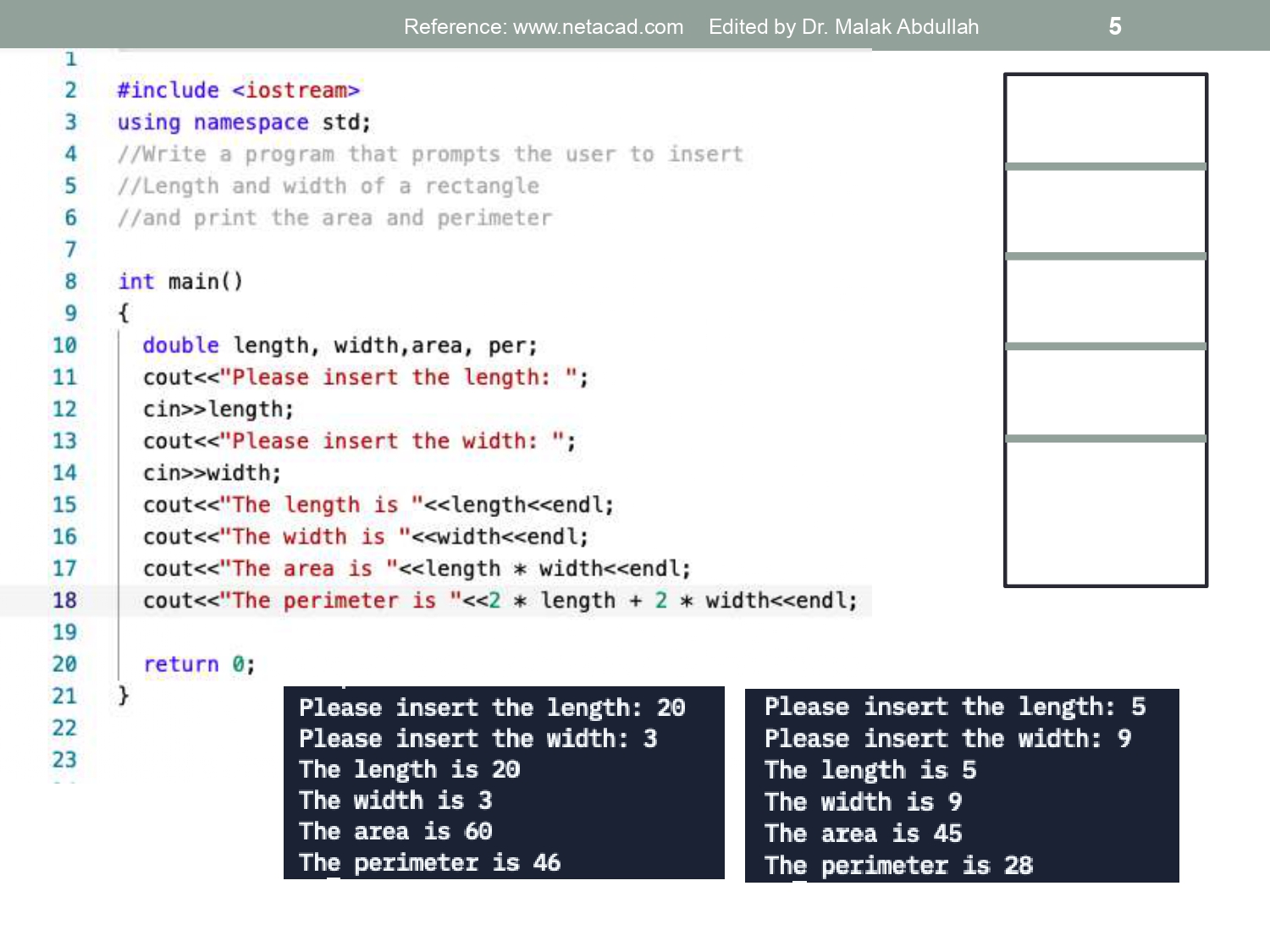Viewport: 1270px width, 952px height.
Task: Click the 'return 0;' statement
Action: point(199,664)
